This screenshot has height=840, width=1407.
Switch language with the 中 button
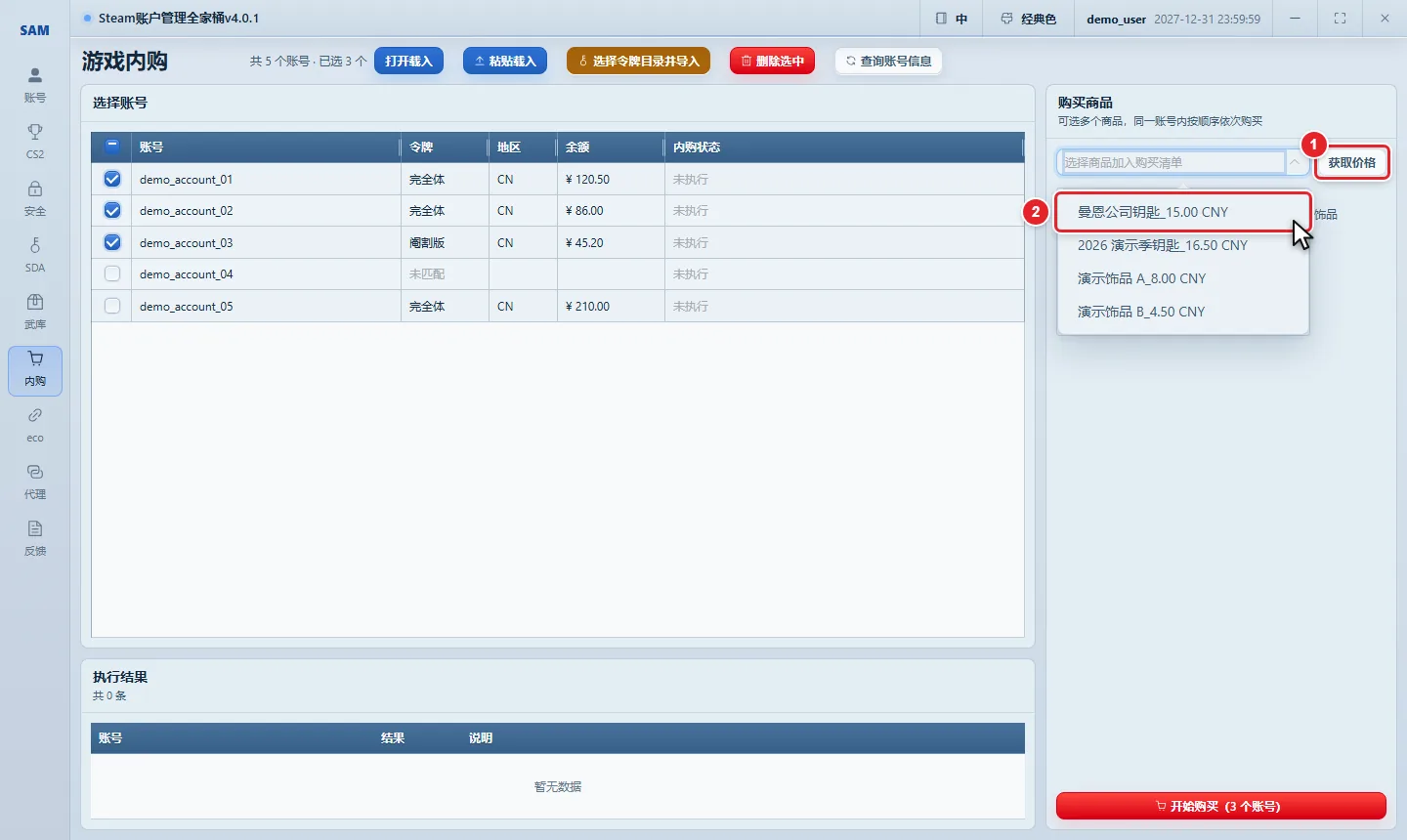pyautogui.click(x=951, y=19)
